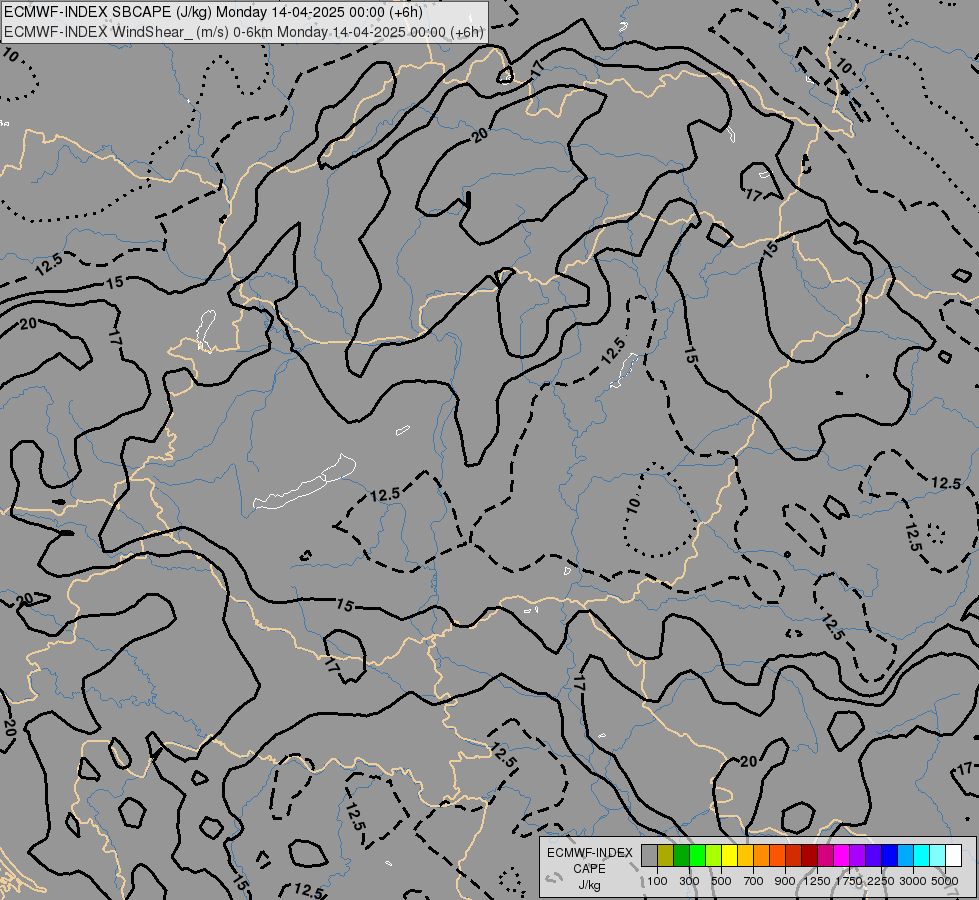Select the yellow-green lime legend swatch
The height and width of the screenshot is (900, 979).
713,855
